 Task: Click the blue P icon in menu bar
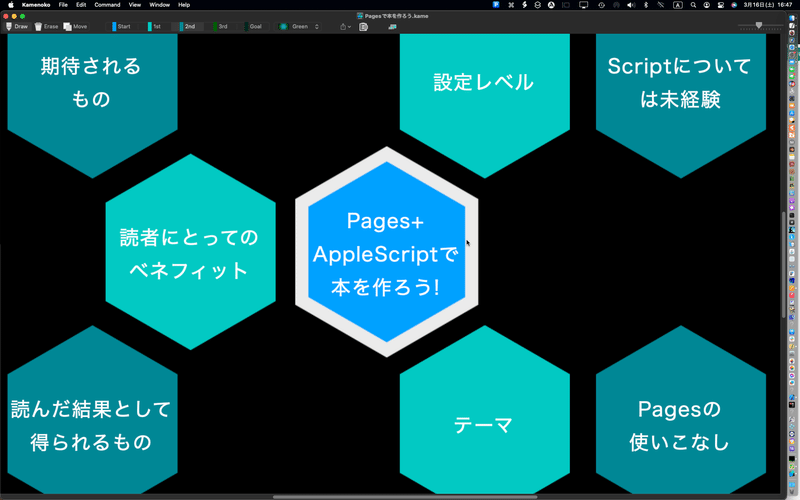(496, 5)
